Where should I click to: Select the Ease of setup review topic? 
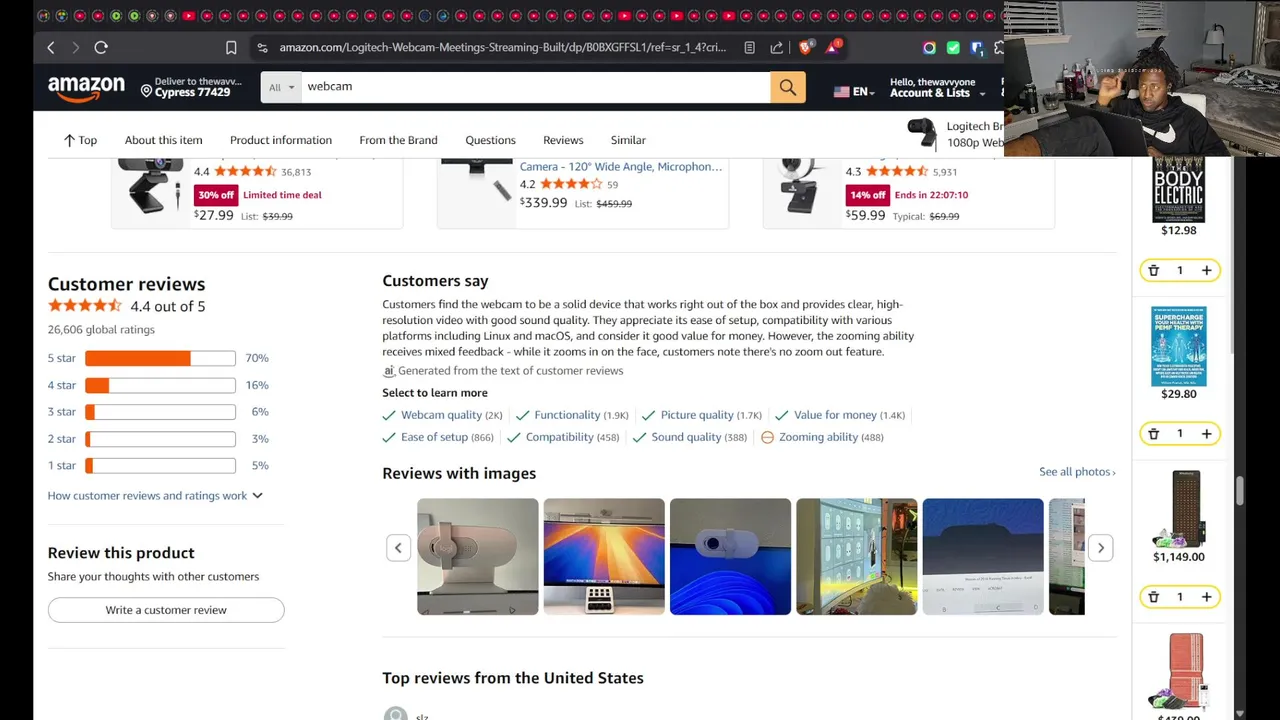click(x=438, y=437)
